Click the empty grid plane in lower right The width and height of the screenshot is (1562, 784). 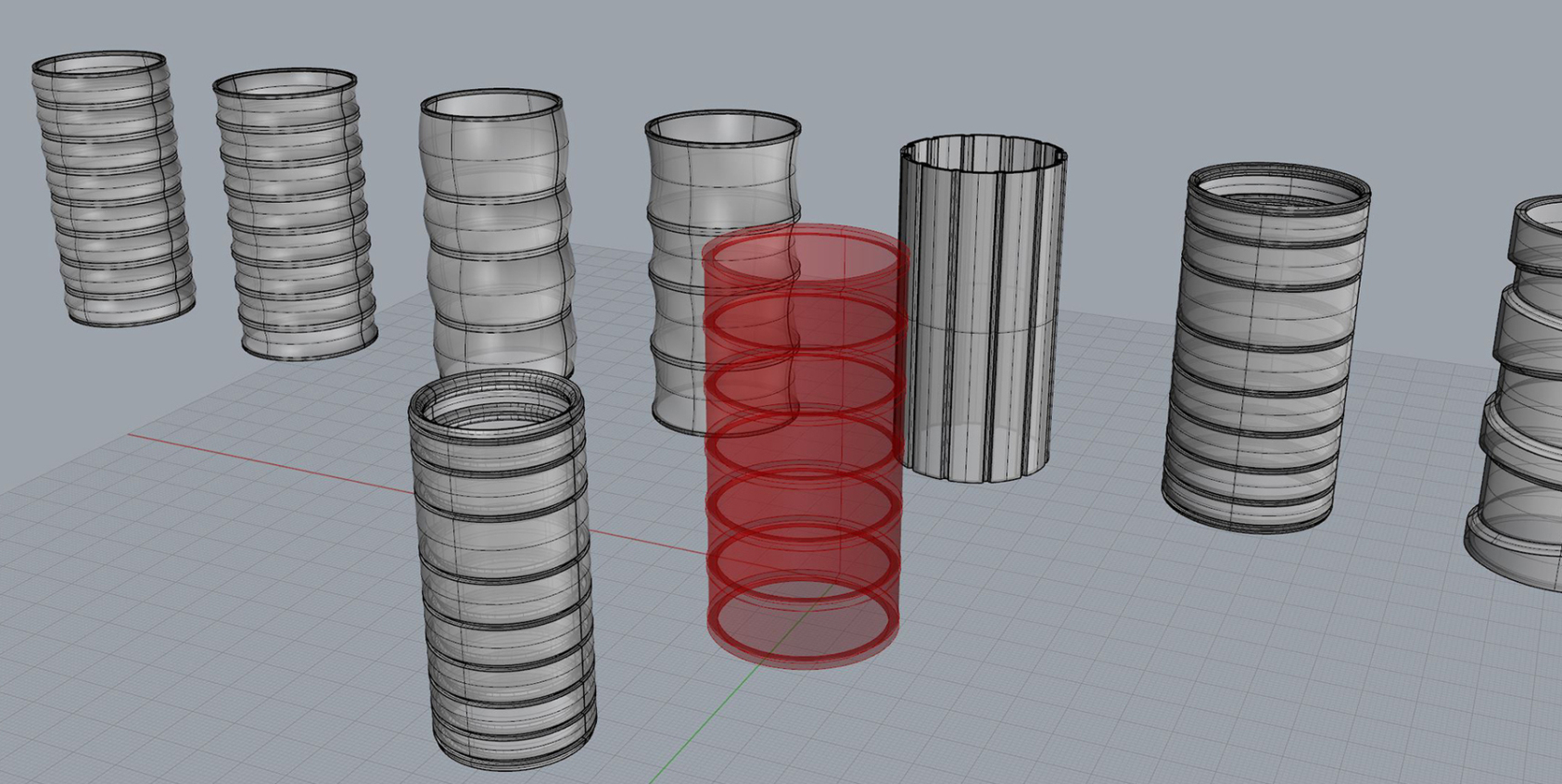[x=1205, y=667]
